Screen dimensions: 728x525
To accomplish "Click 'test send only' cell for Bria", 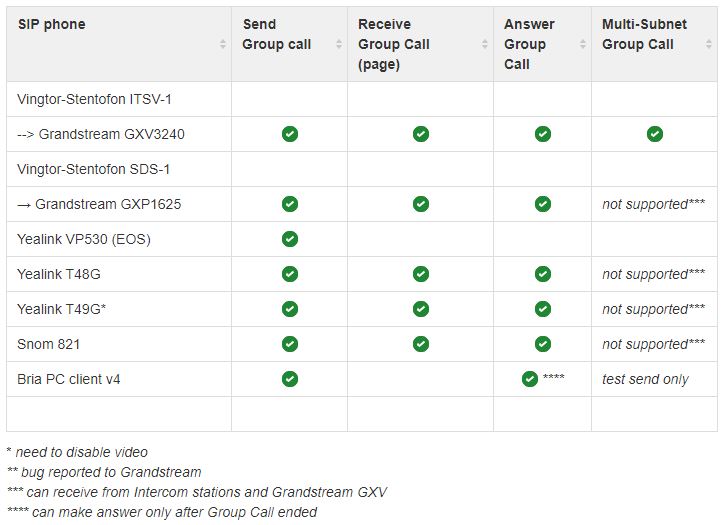I will [645, 379].
